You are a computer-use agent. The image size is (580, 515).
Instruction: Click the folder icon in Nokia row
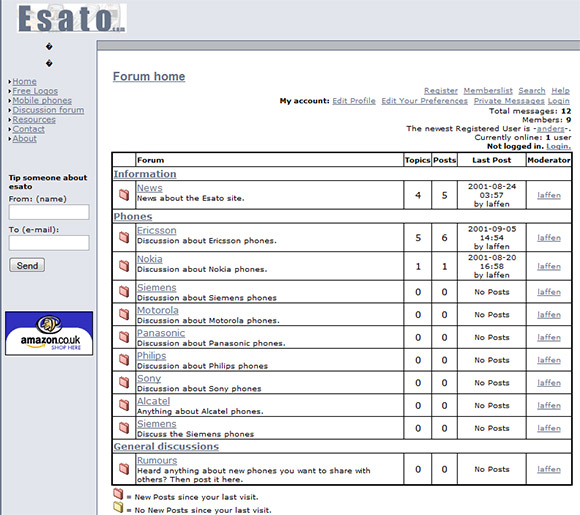124,266
